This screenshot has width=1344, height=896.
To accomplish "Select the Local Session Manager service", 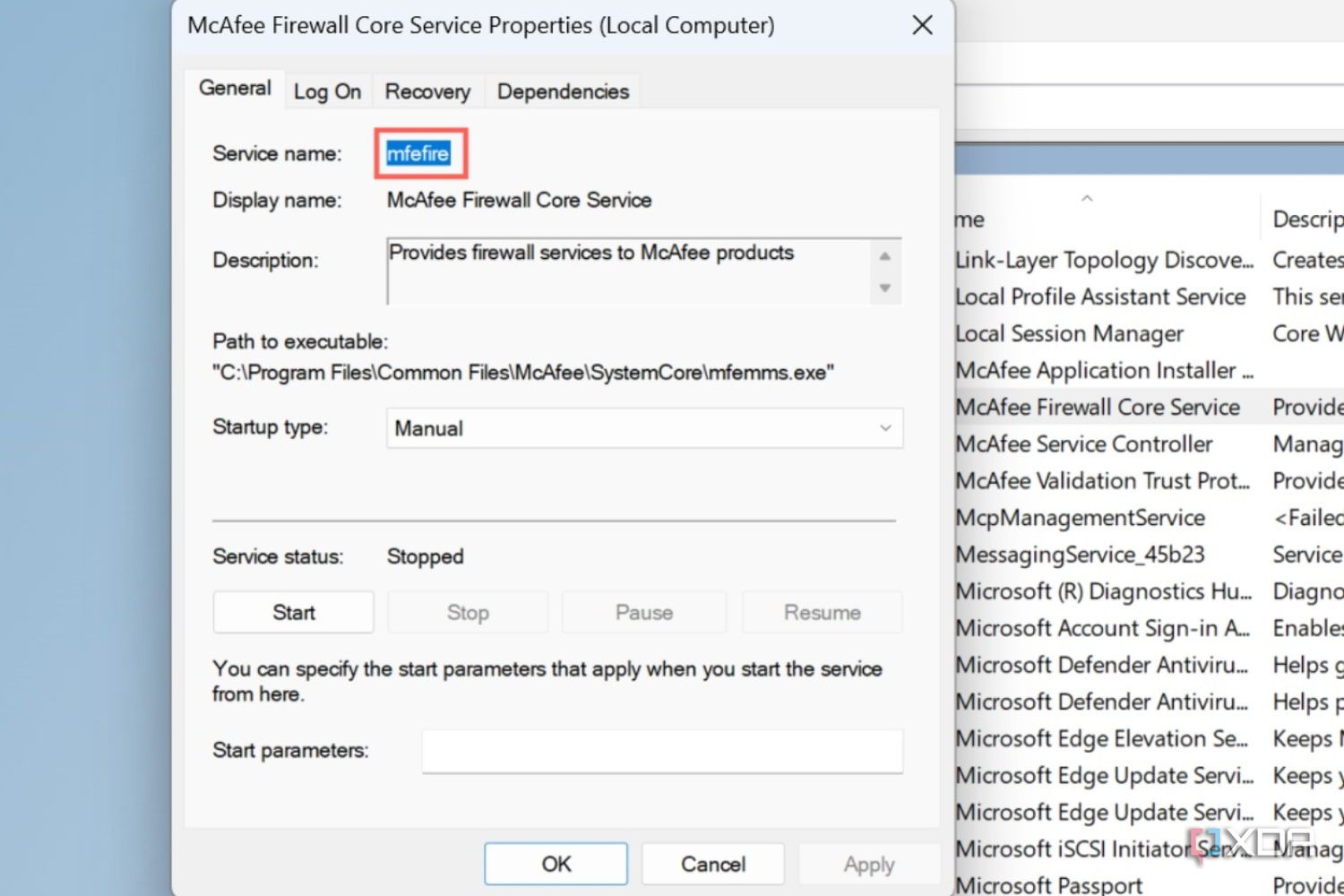I will coord(1069,333).
